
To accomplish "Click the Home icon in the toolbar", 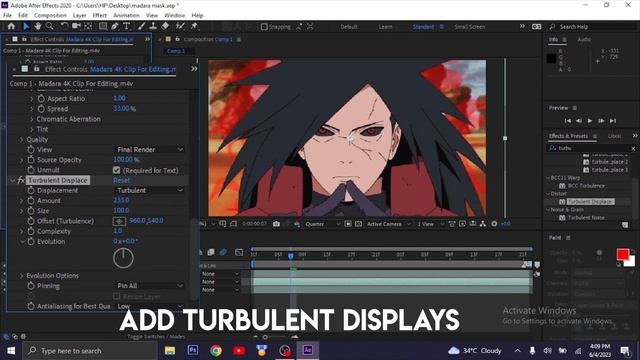I will (x=11, y=26).
